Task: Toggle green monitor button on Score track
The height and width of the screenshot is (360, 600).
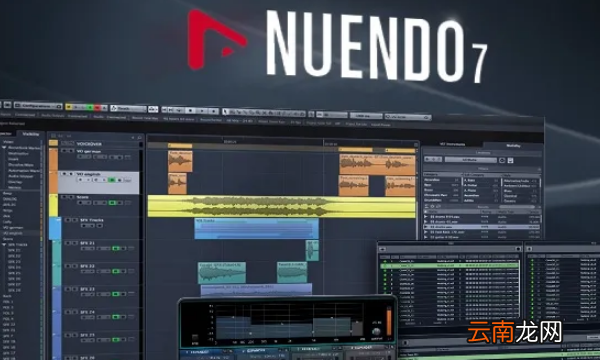Action: pyautogui.click(x=112, y=203)
